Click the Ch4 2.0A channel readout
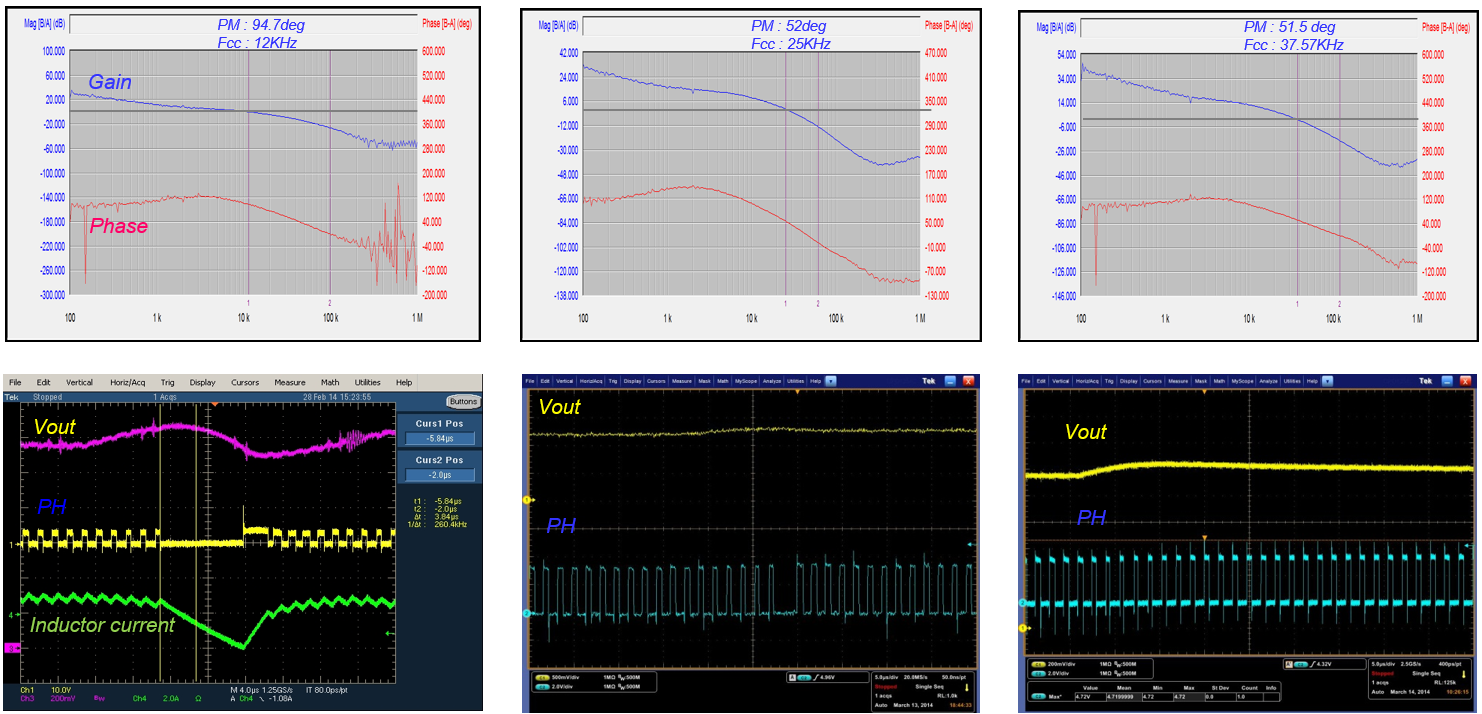Image resolution: width=1482 pixels, height=714 pixels. pos(155,698)
